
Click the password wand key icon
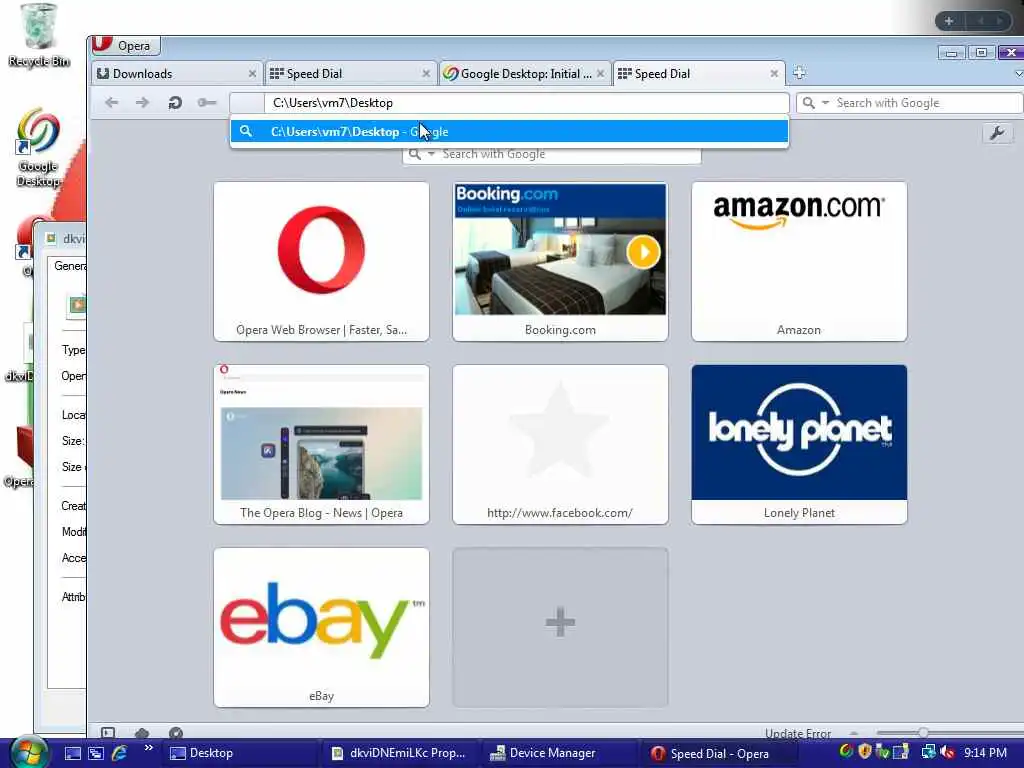click(206, 103)
